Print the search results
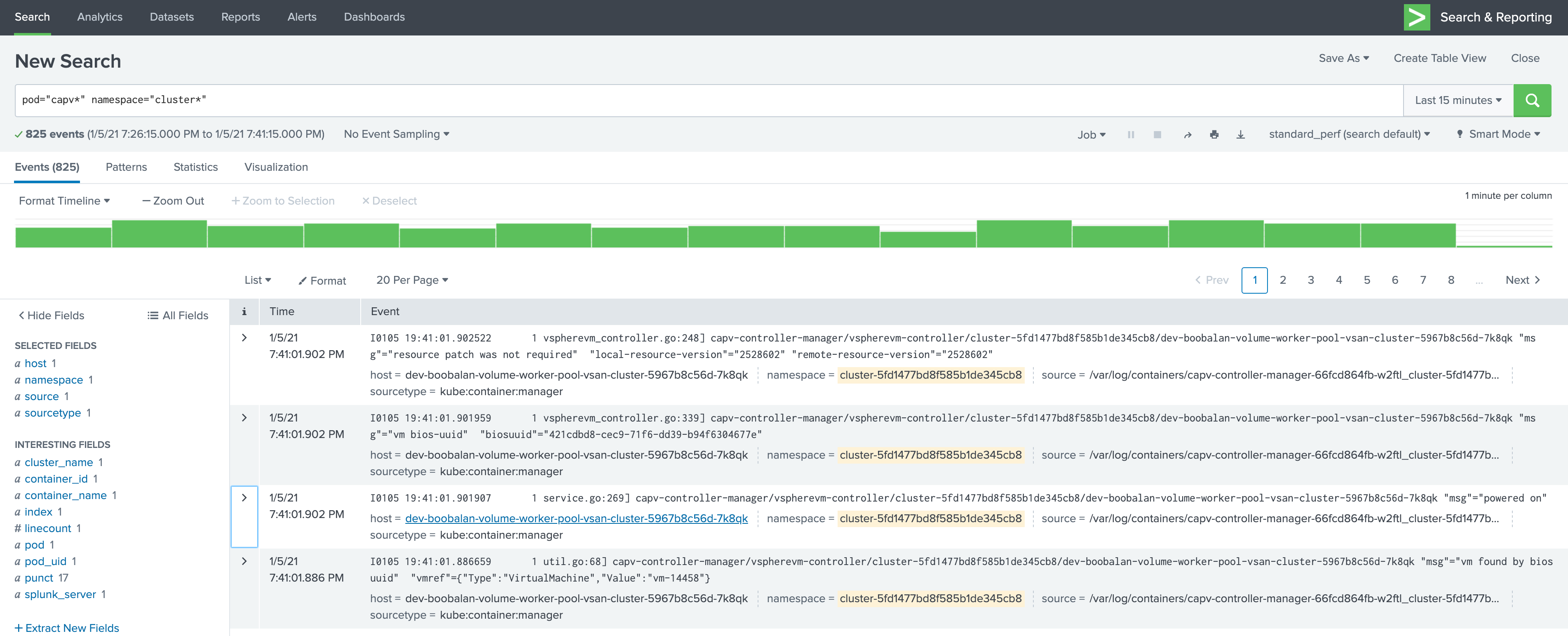Viewport: 1568px width, 636px height. [1214, 134]
